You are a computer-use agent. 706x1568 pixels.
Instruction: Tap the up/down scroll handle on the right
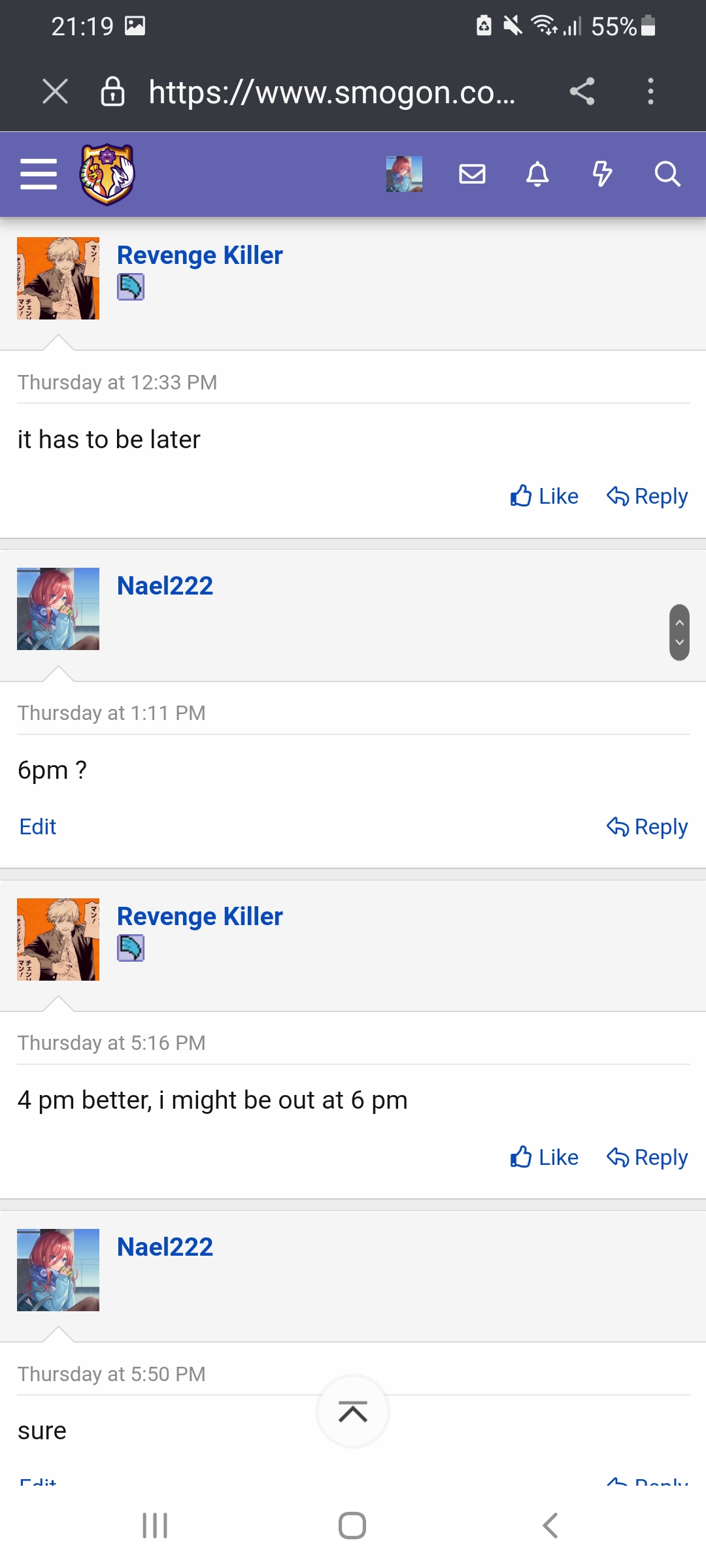679,632
